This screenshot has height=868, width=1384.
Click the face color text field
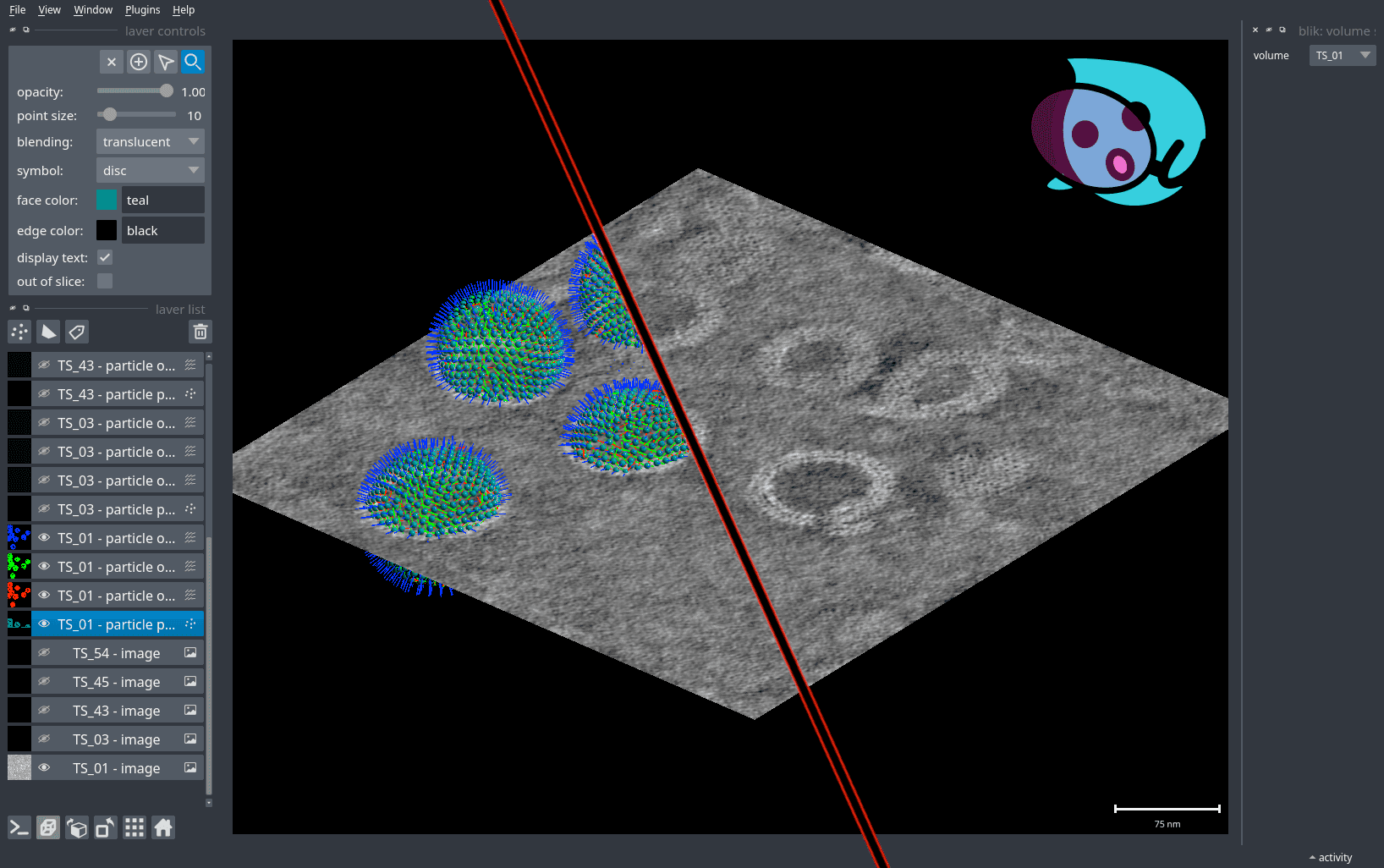(163, 200)
